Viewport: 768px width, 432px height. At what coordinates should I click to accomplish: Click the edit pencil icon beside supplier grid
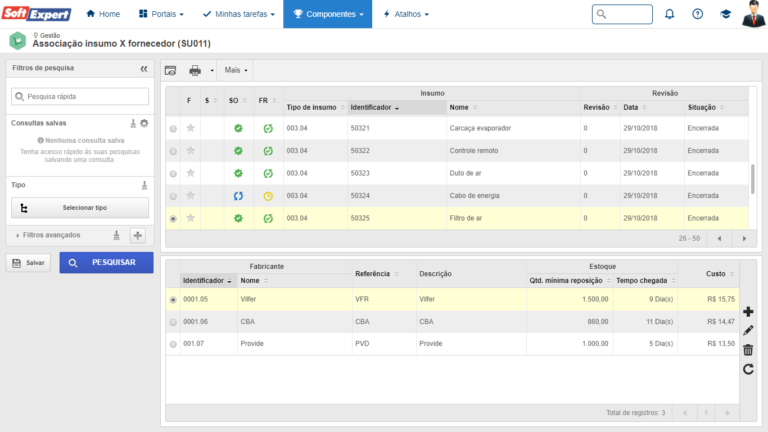(748, 331)
